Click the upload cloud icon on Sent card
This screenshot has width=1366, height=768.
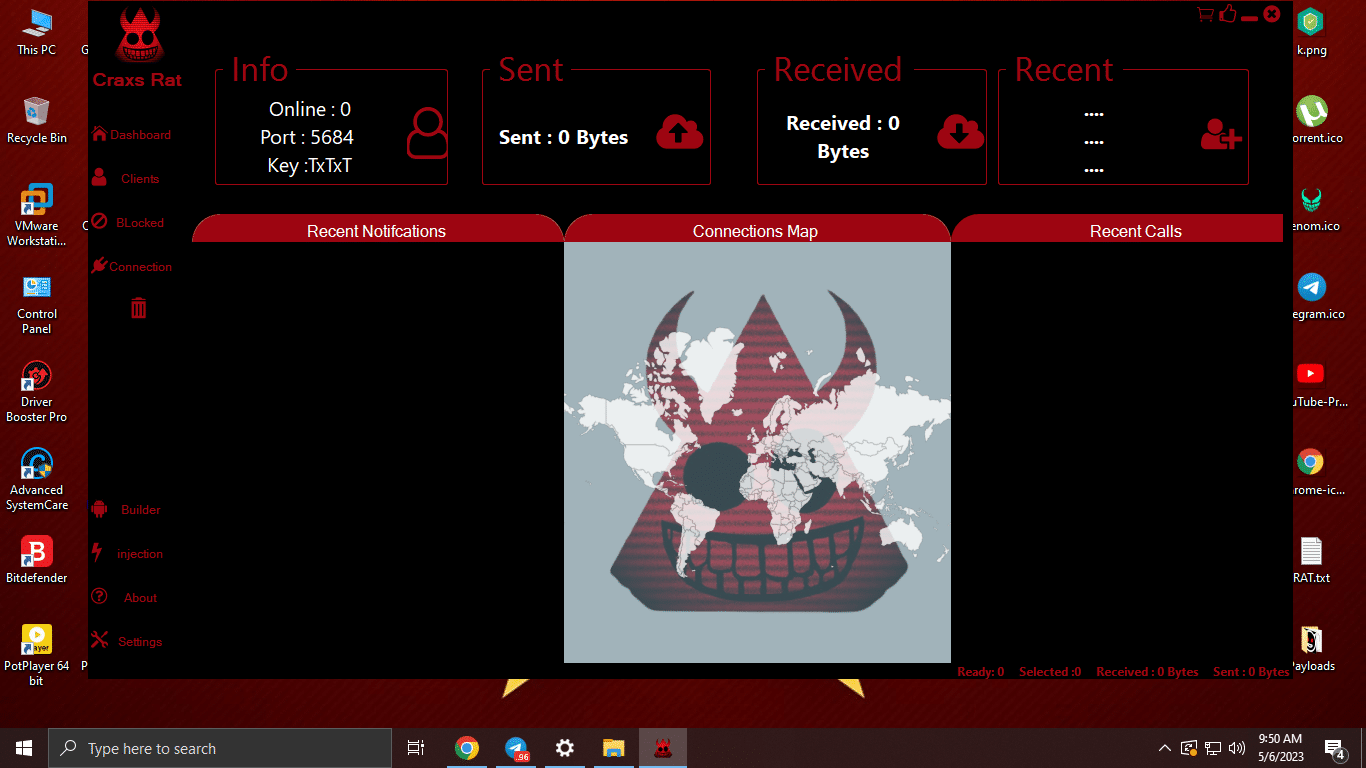click(679, 131)
